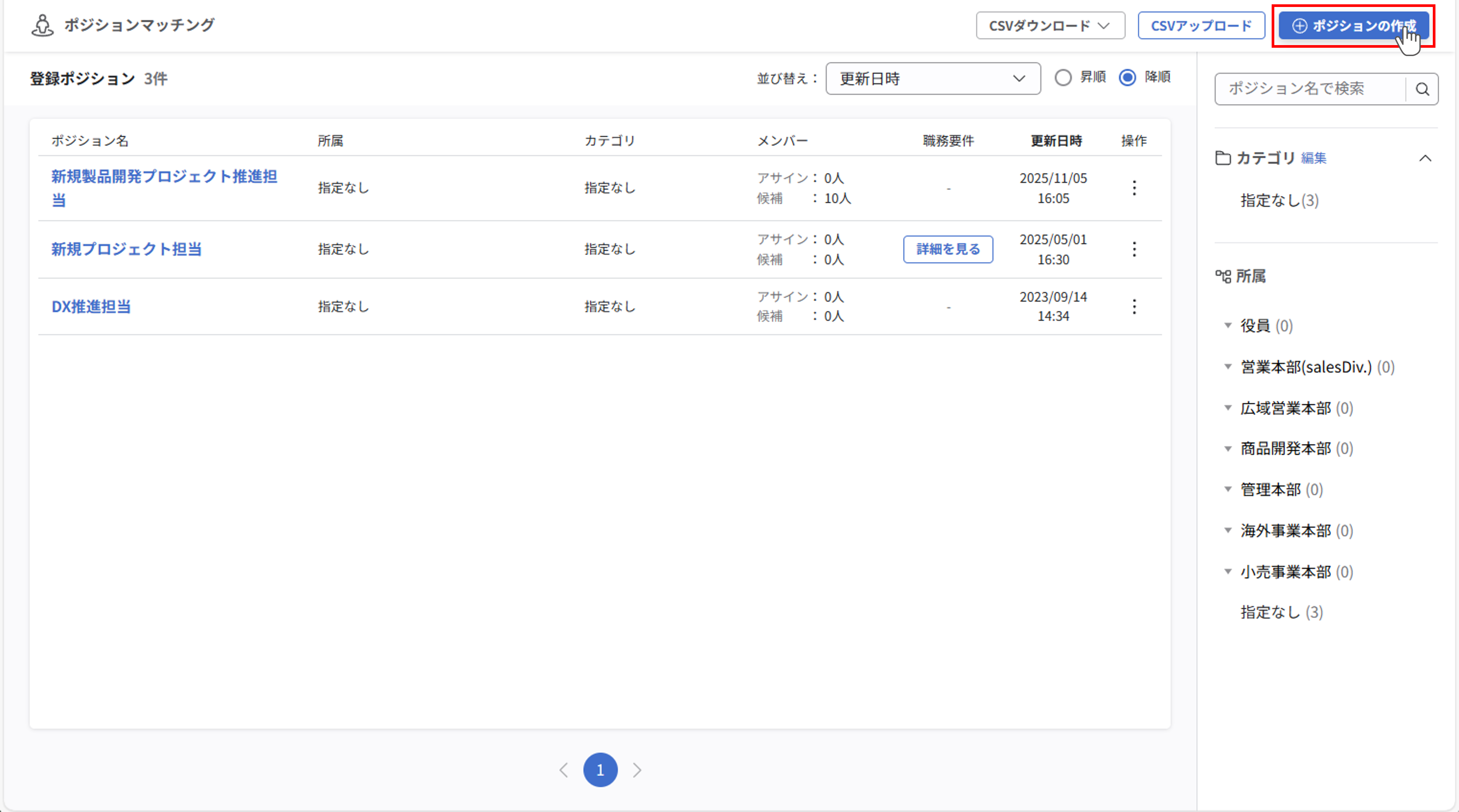Viewport: 1459px width, 812px height.
Task: Click the カテゴリ folder icon
Action: click(x=1223, y=158)
